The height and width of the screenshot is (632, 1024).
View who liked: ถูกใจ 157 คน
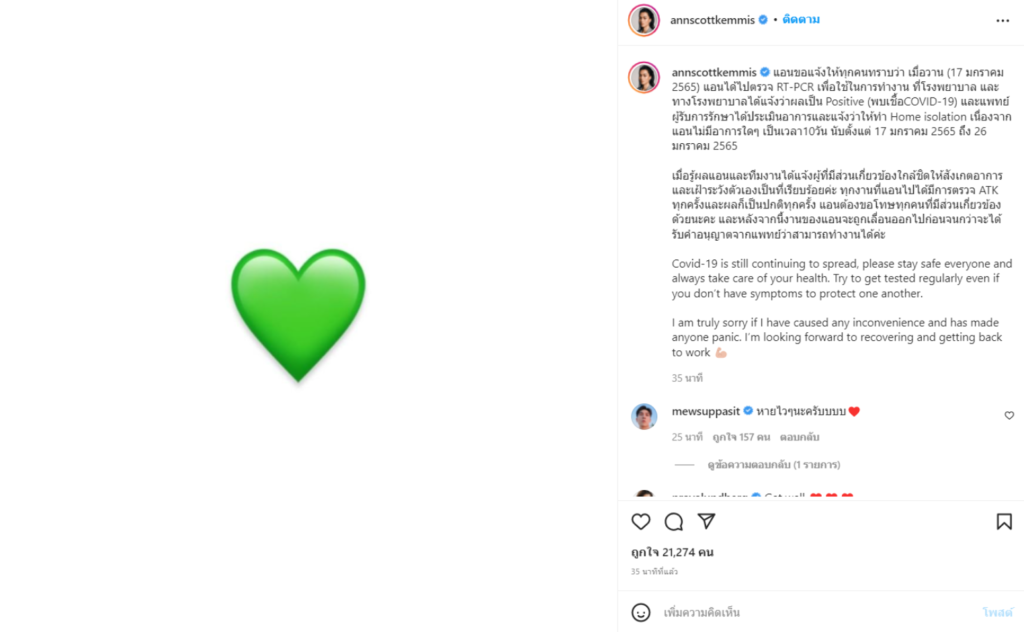click(741, 438)
